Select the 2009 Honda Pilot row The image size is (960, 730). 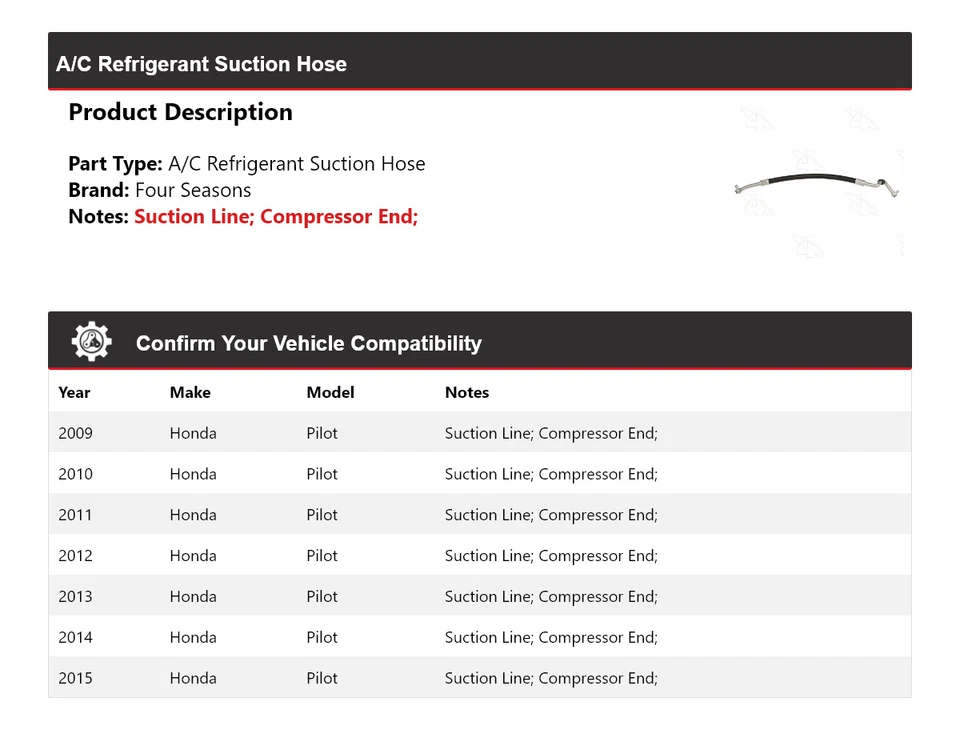point(480,433)
